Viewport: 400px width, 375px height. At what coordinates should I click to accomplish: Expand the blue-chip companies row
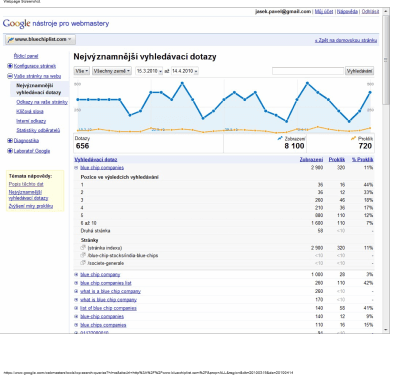(x=76, y=317)
